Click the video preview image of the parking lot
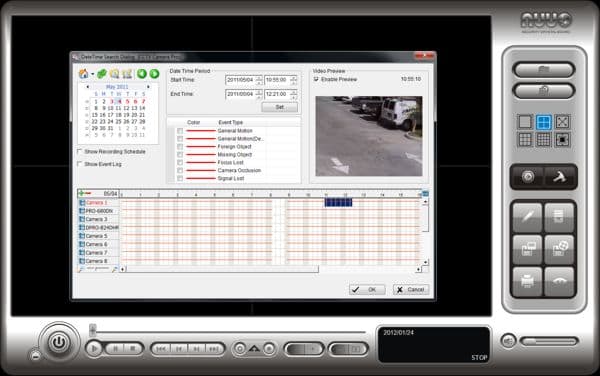The width and height of the screenshot is (600, 376). pyautogui.click(x=369, y=136)
